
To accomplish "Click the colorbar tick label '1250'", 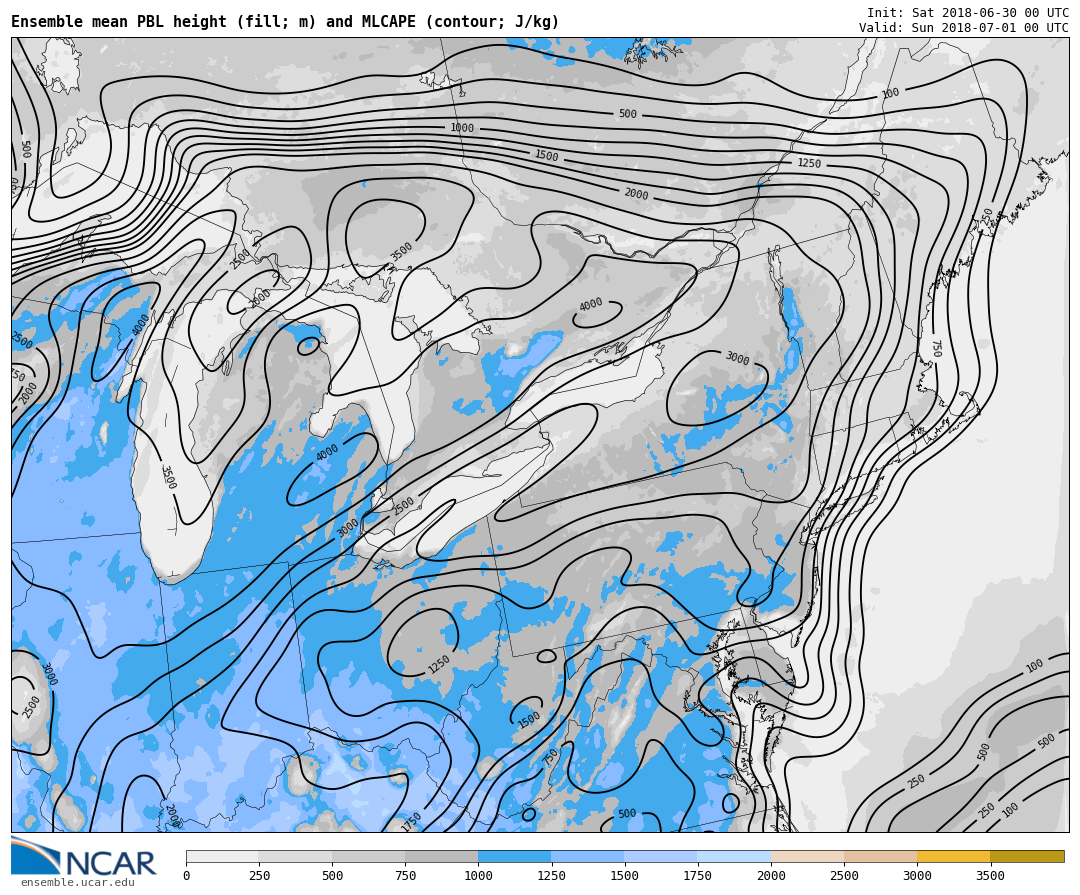I will click(x=551, y=876).
